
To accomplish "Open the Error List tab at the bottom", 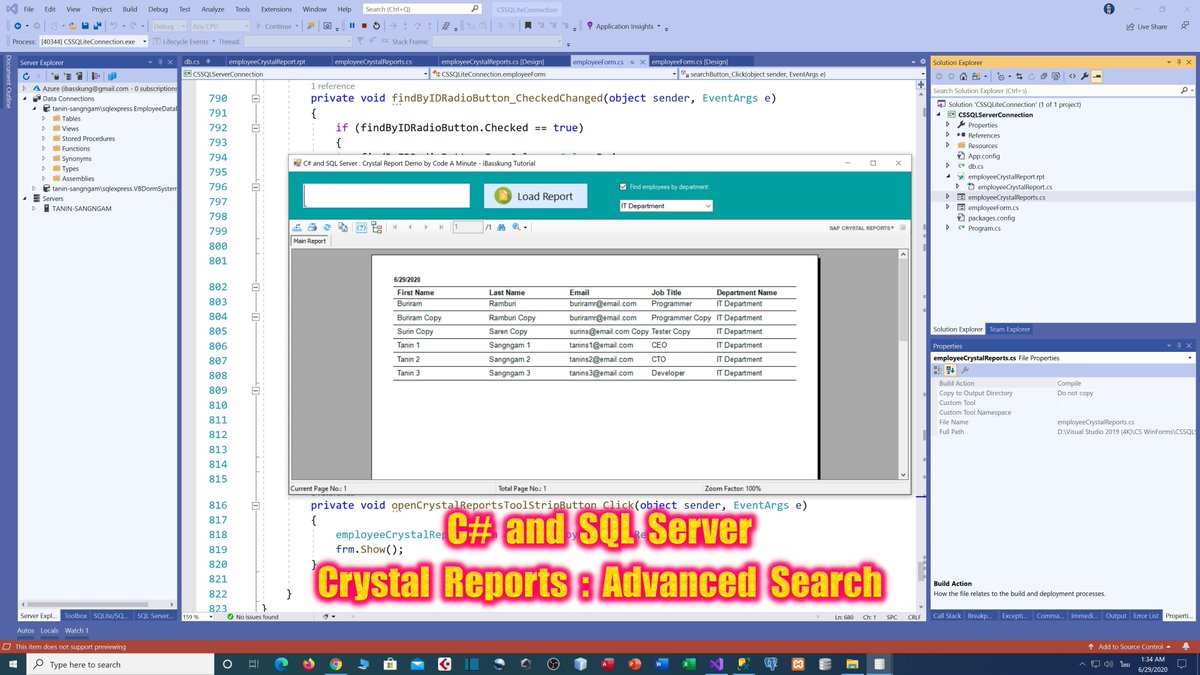I will point(1146,616).
